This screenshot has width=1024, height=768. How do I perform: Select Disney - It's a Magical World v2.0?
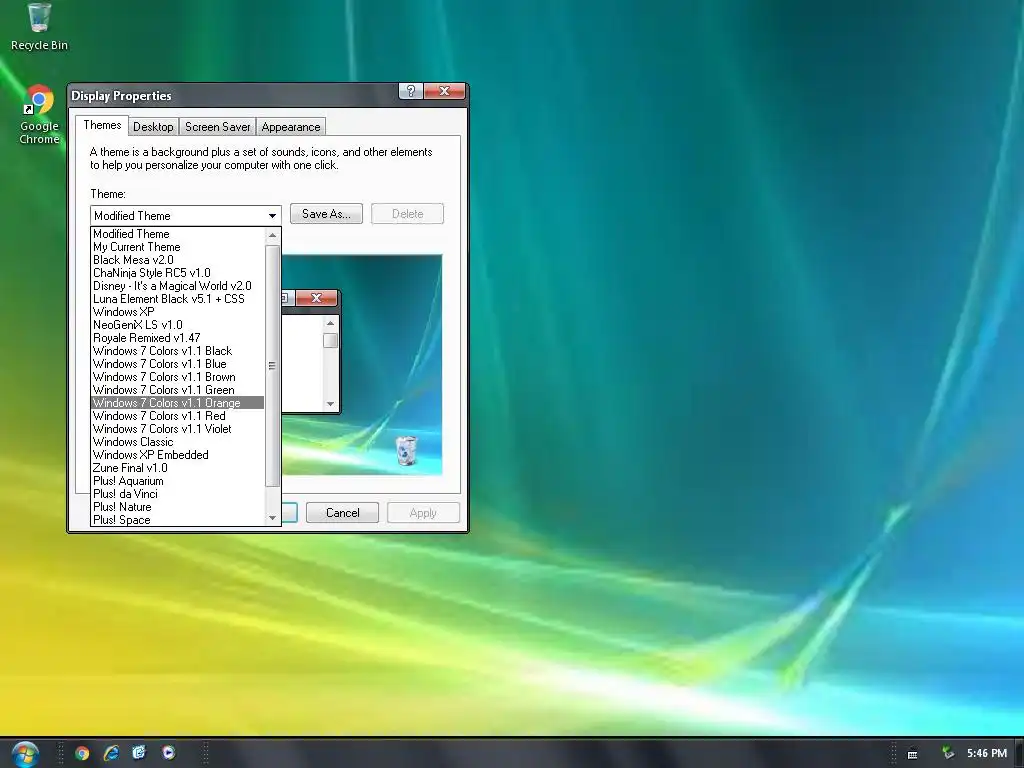point(178,286)
